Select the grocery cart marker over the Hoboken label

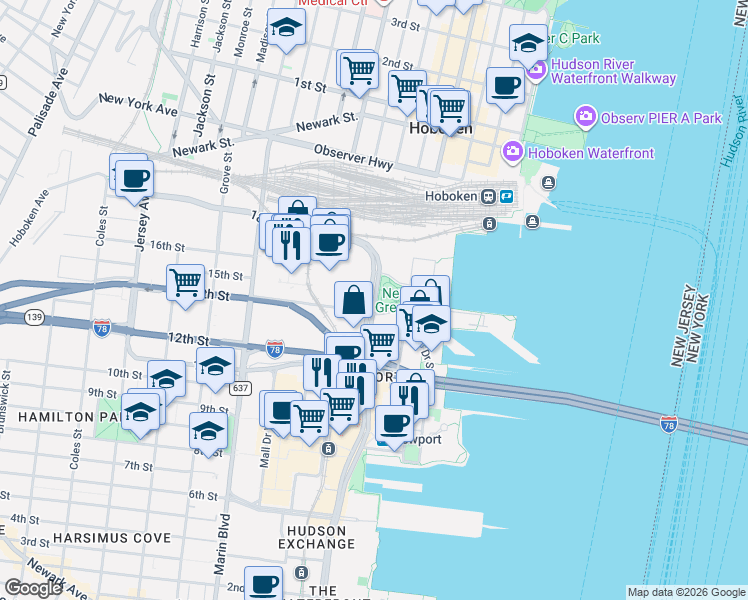coord(450,110)
